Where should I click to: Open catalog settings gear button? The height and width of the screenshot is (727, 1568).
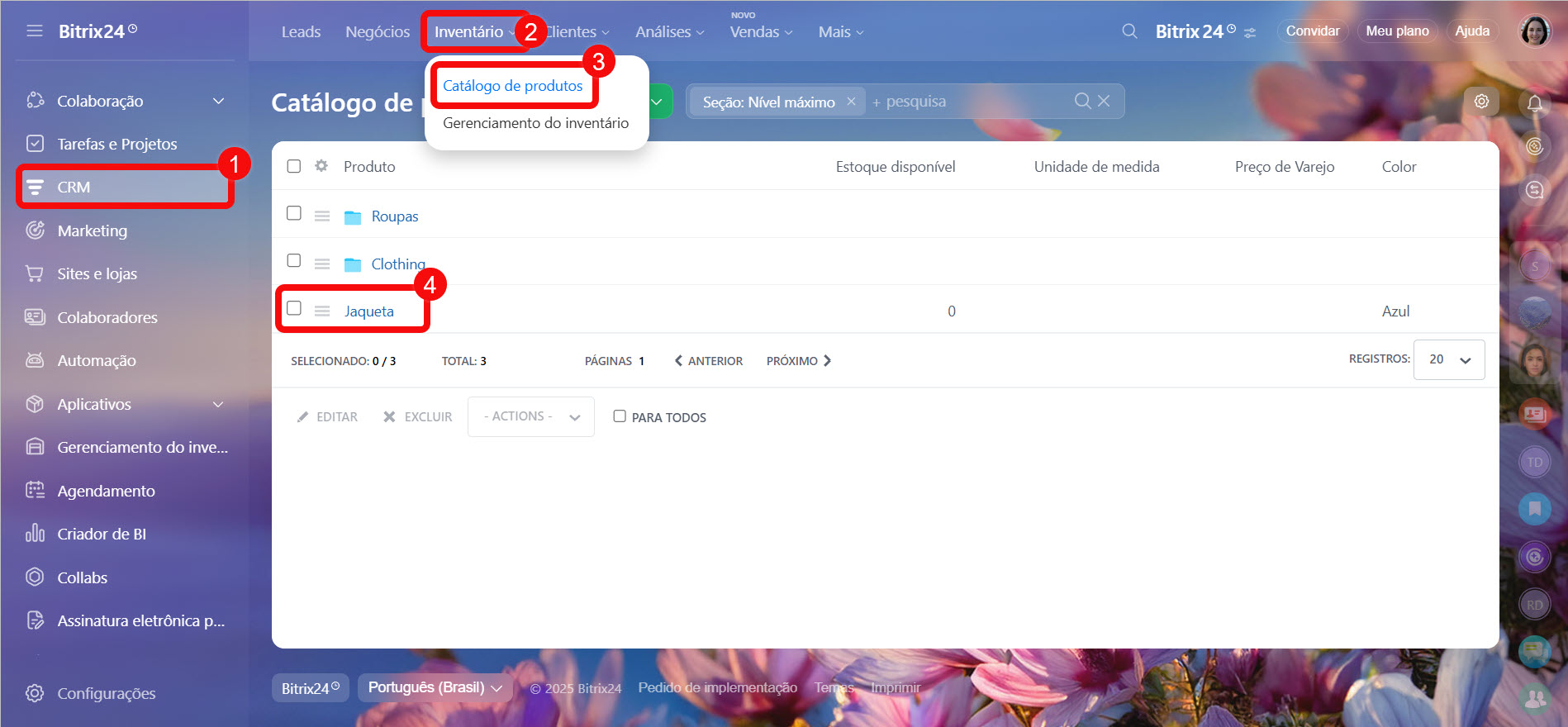coord(1481,101)
